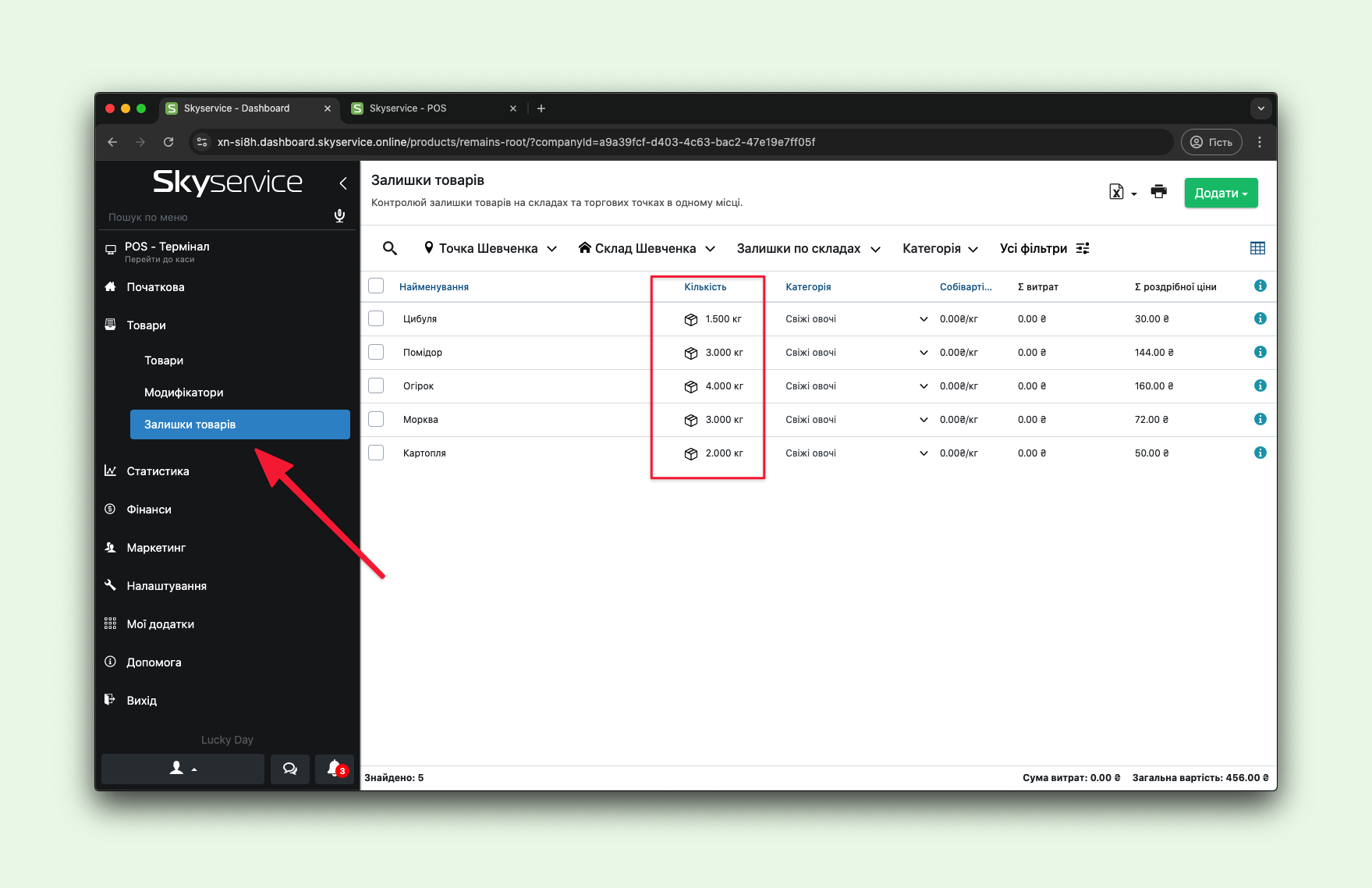Toggle the select-all header checkbox
This screenshot has height=888, width=1372.
tap(376, 286)
